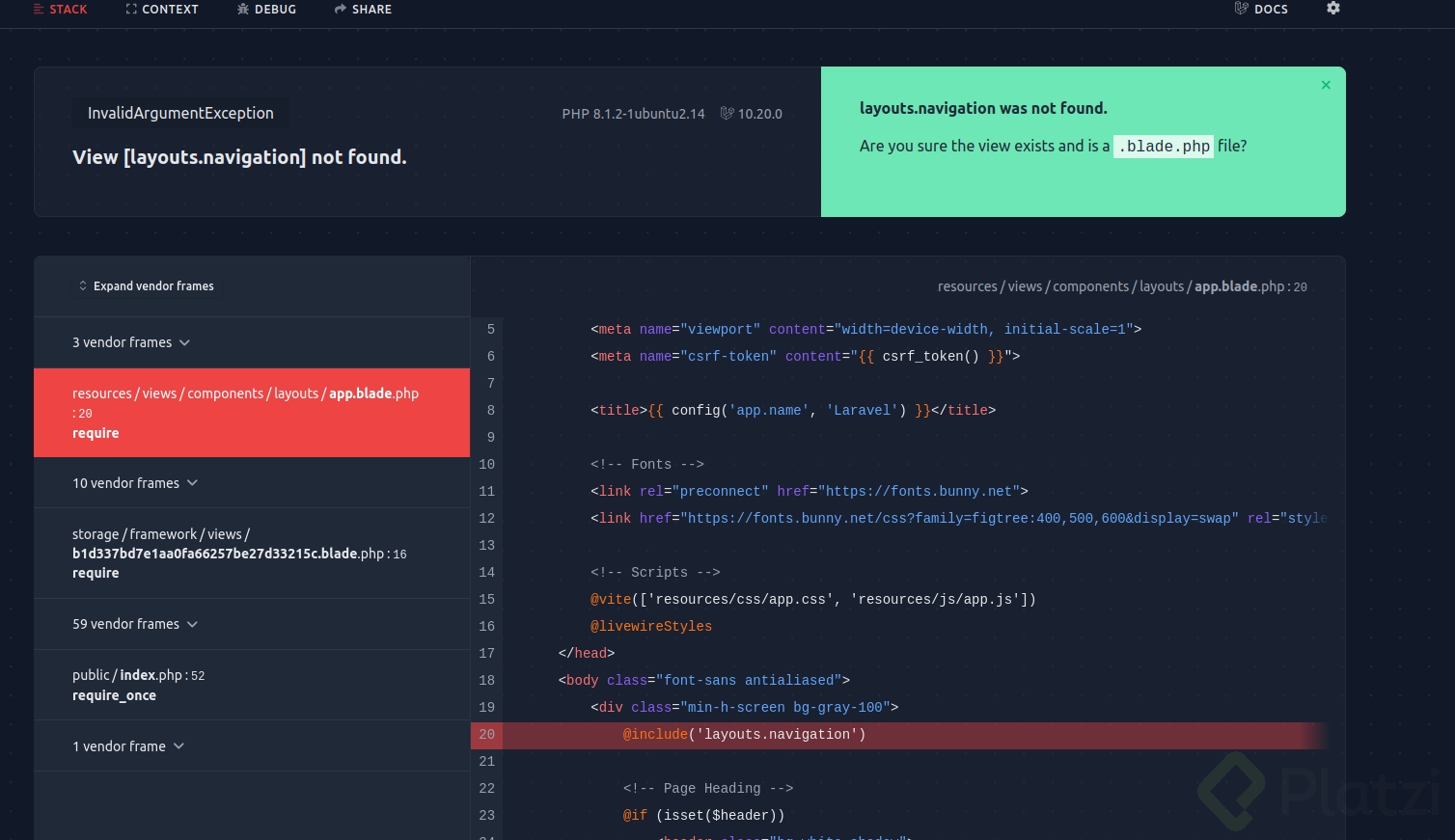Dismiss the green solution panel
The height and width of the screenshot is (840, 1455).
pyautogui.click(x=1326, y=85)
